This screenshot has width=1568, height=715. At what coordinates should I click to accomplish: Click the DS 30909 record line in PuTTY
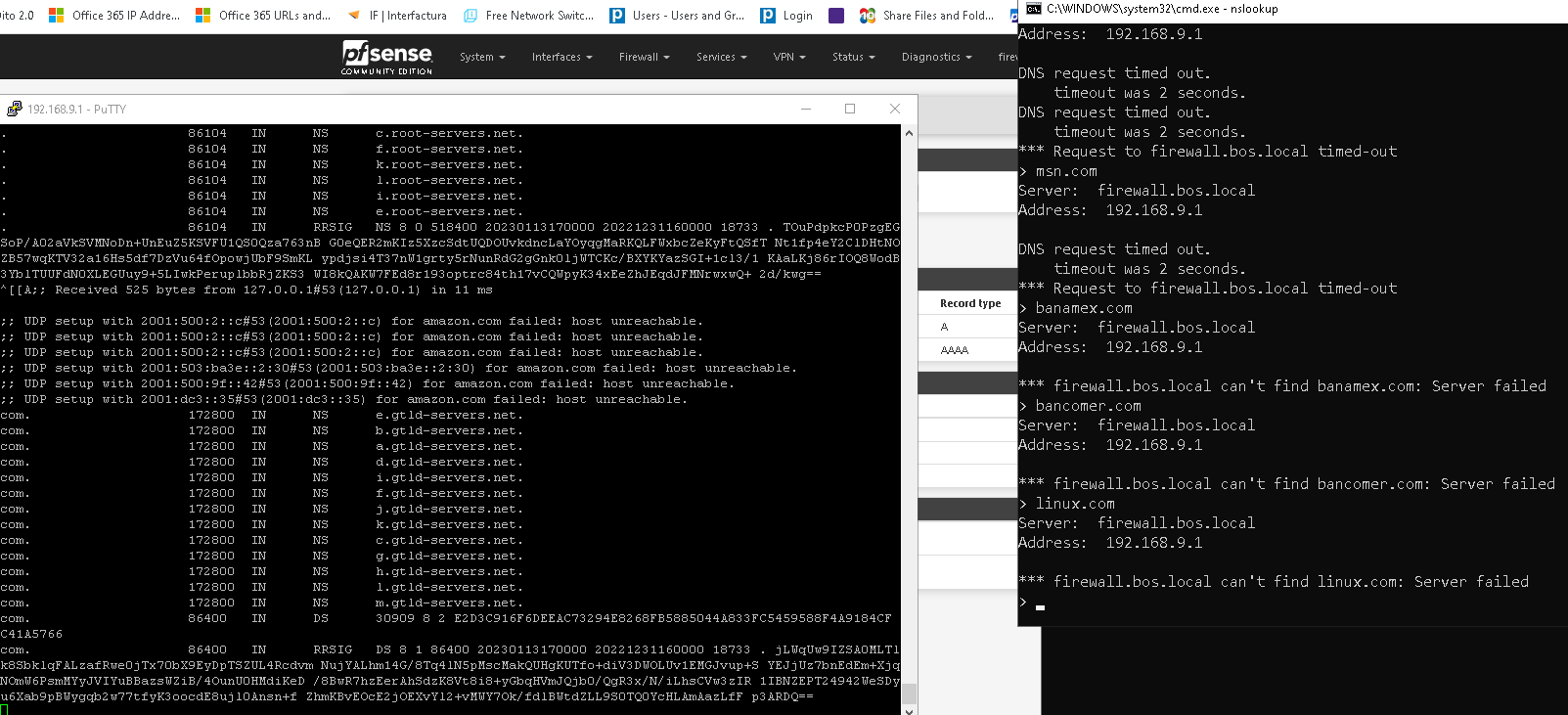click(446, 618)
